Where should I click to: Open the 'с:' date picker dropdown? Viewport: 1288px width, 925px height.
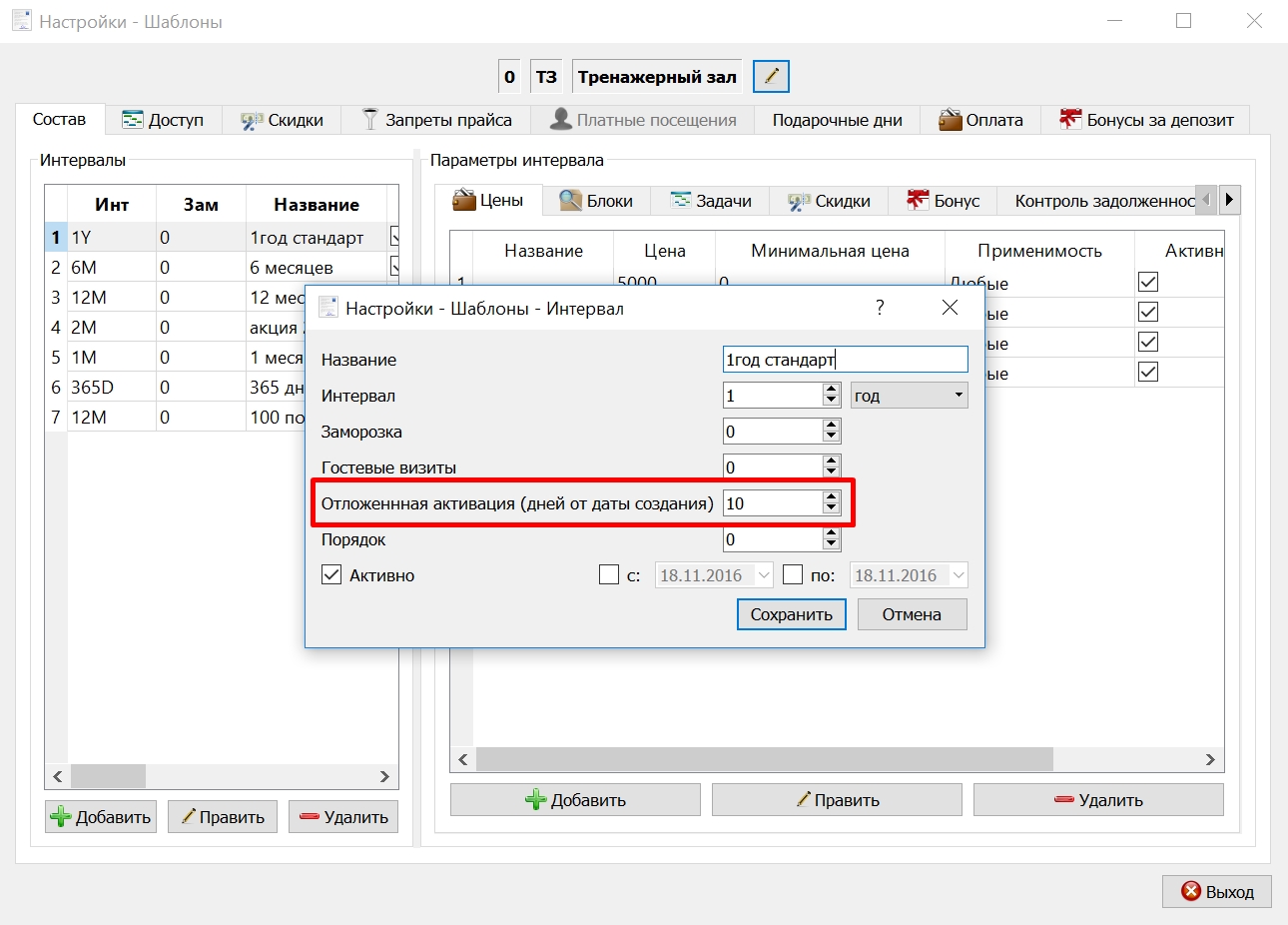coord(764,575)
